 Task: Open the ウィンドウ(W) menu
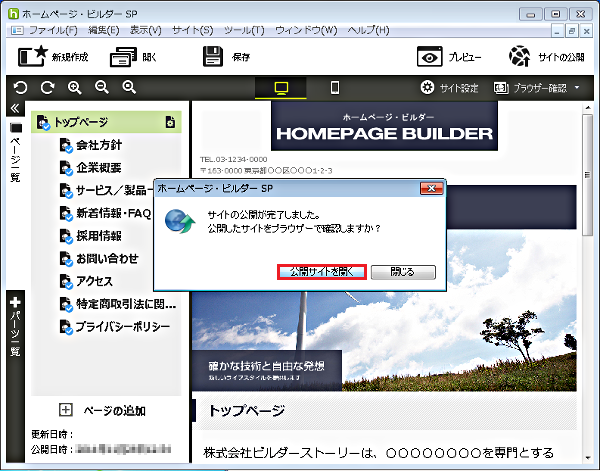(x=306, y=30)
